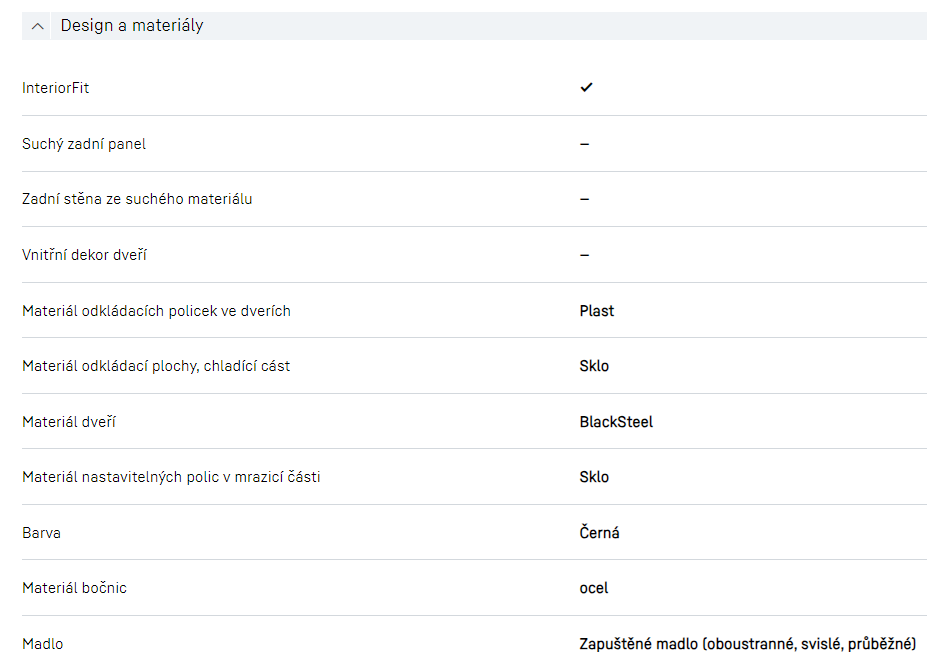927x660 pixels.
Task: Click the Design a materiály section header
Action: (x=132, y=26)
